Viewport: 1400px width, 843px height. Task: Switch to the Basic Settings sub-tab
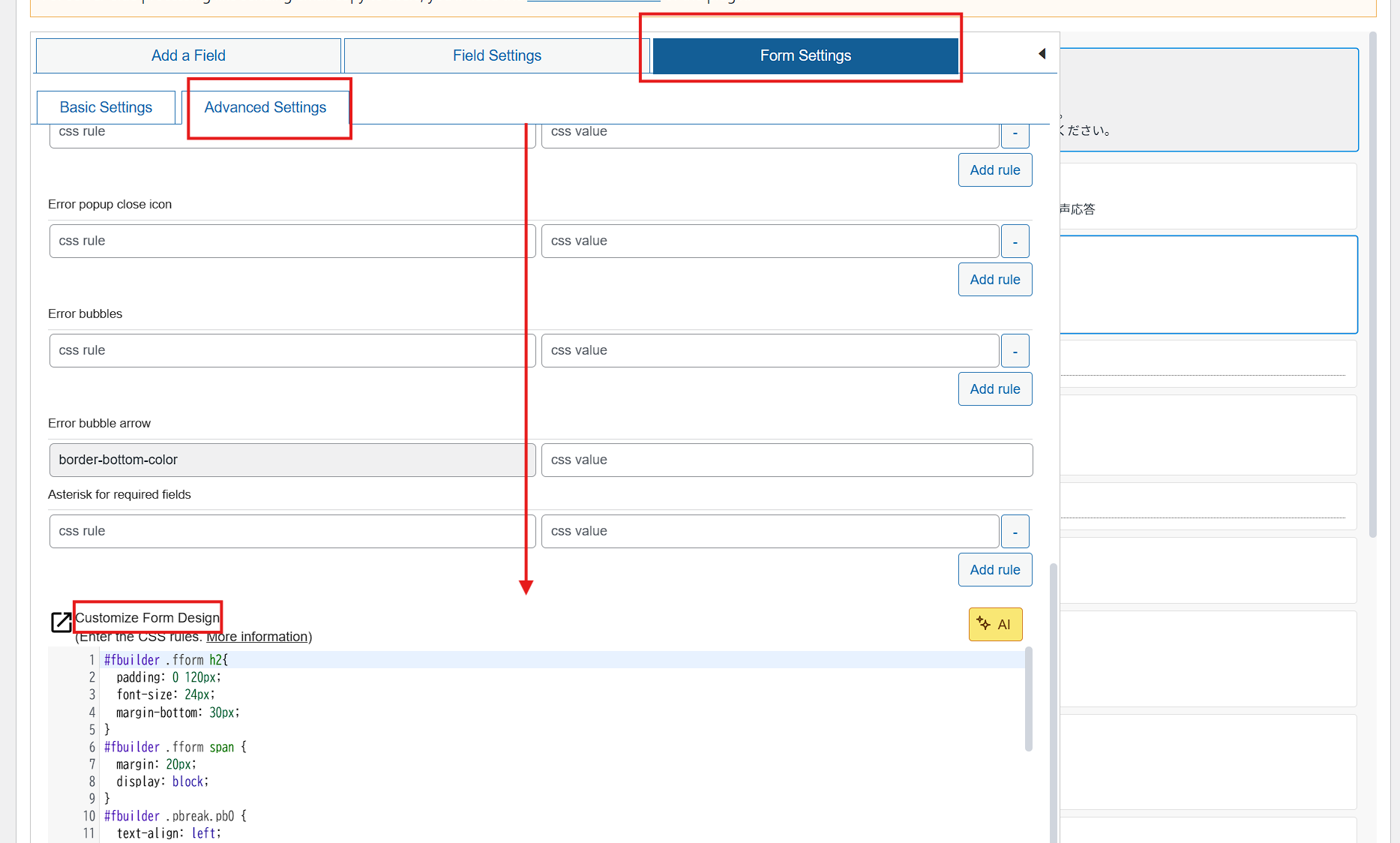click(106, 107)
